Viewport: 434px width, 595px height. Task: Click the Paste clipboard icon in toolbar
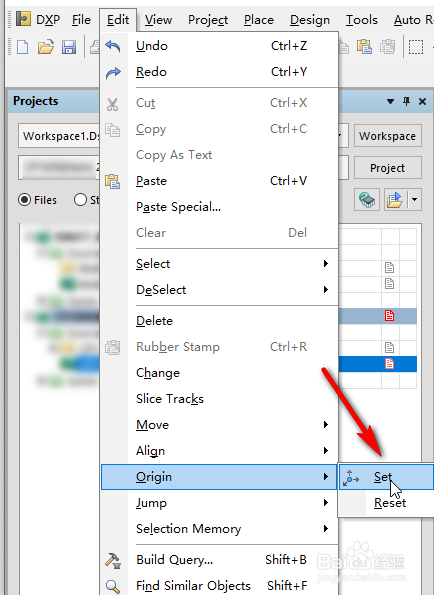tap(364, 47)
